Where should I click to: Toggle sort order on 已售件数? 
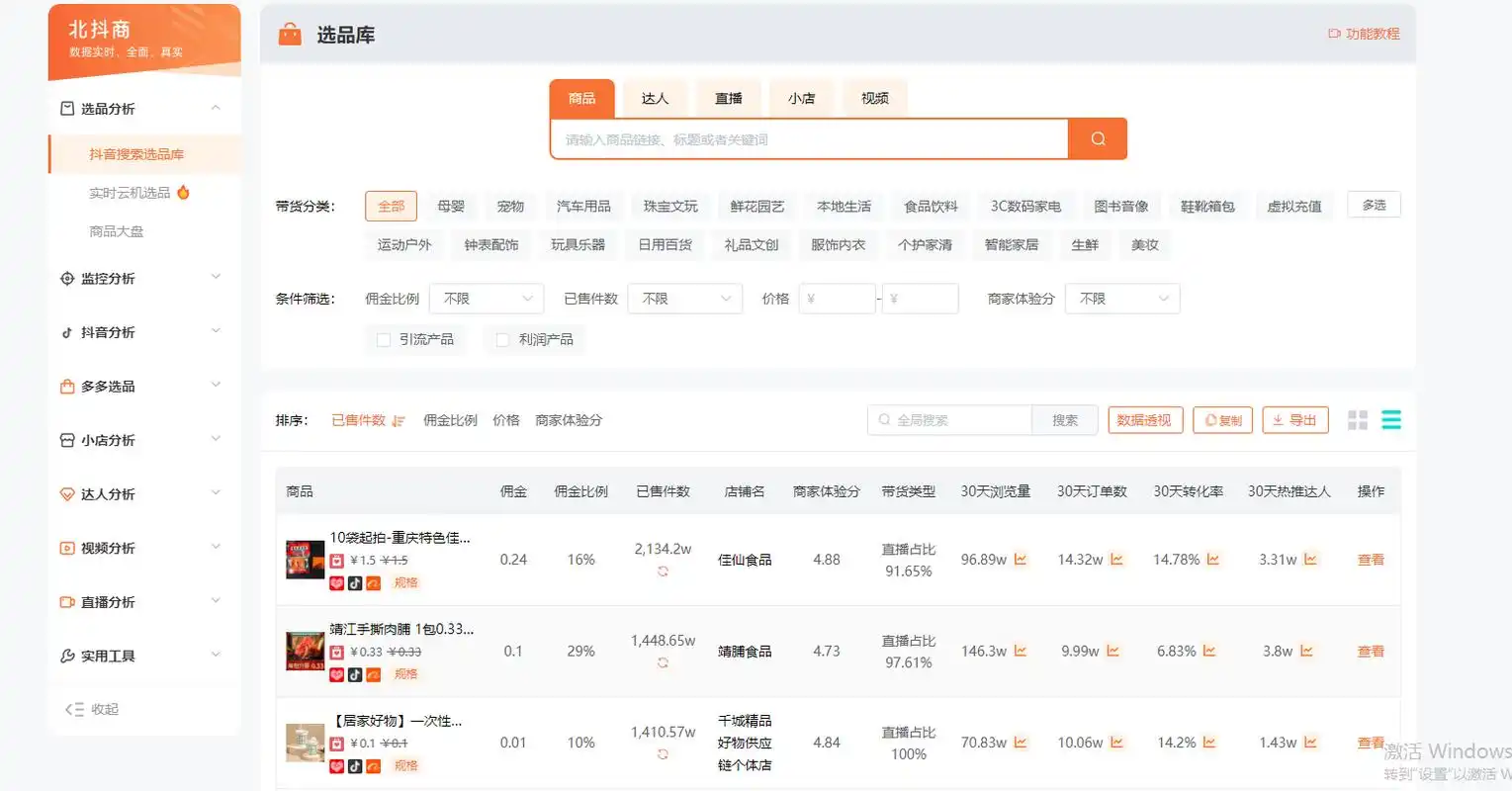point(397,420)
